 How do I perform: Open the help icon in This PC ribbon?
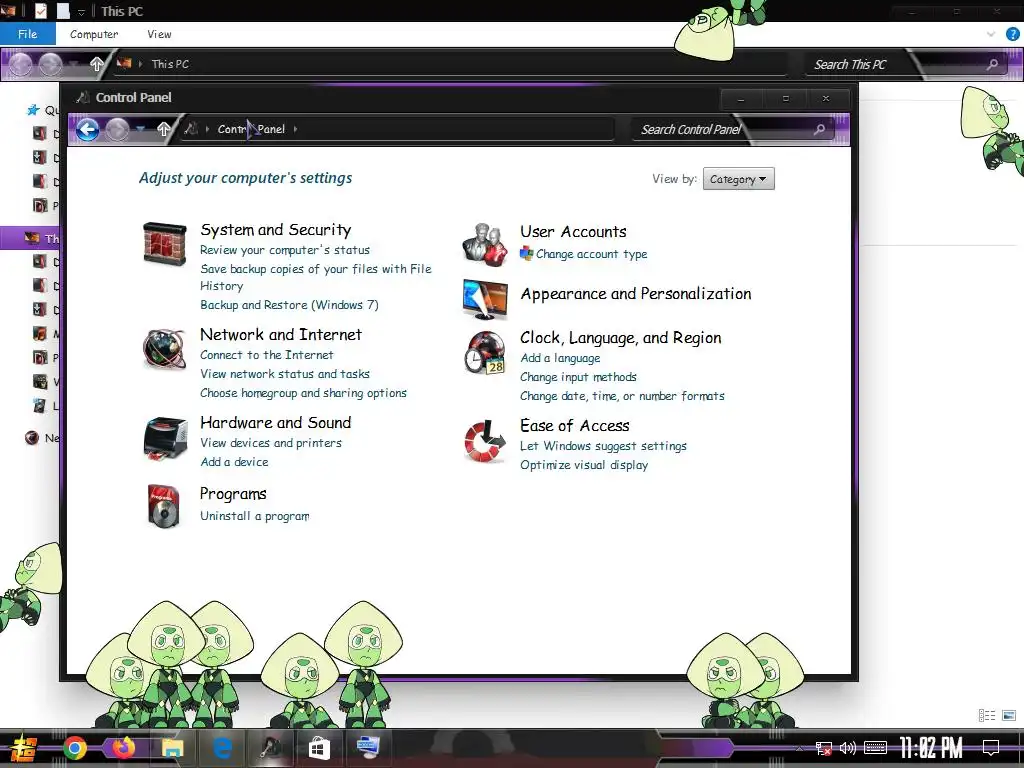point(1012,34)
